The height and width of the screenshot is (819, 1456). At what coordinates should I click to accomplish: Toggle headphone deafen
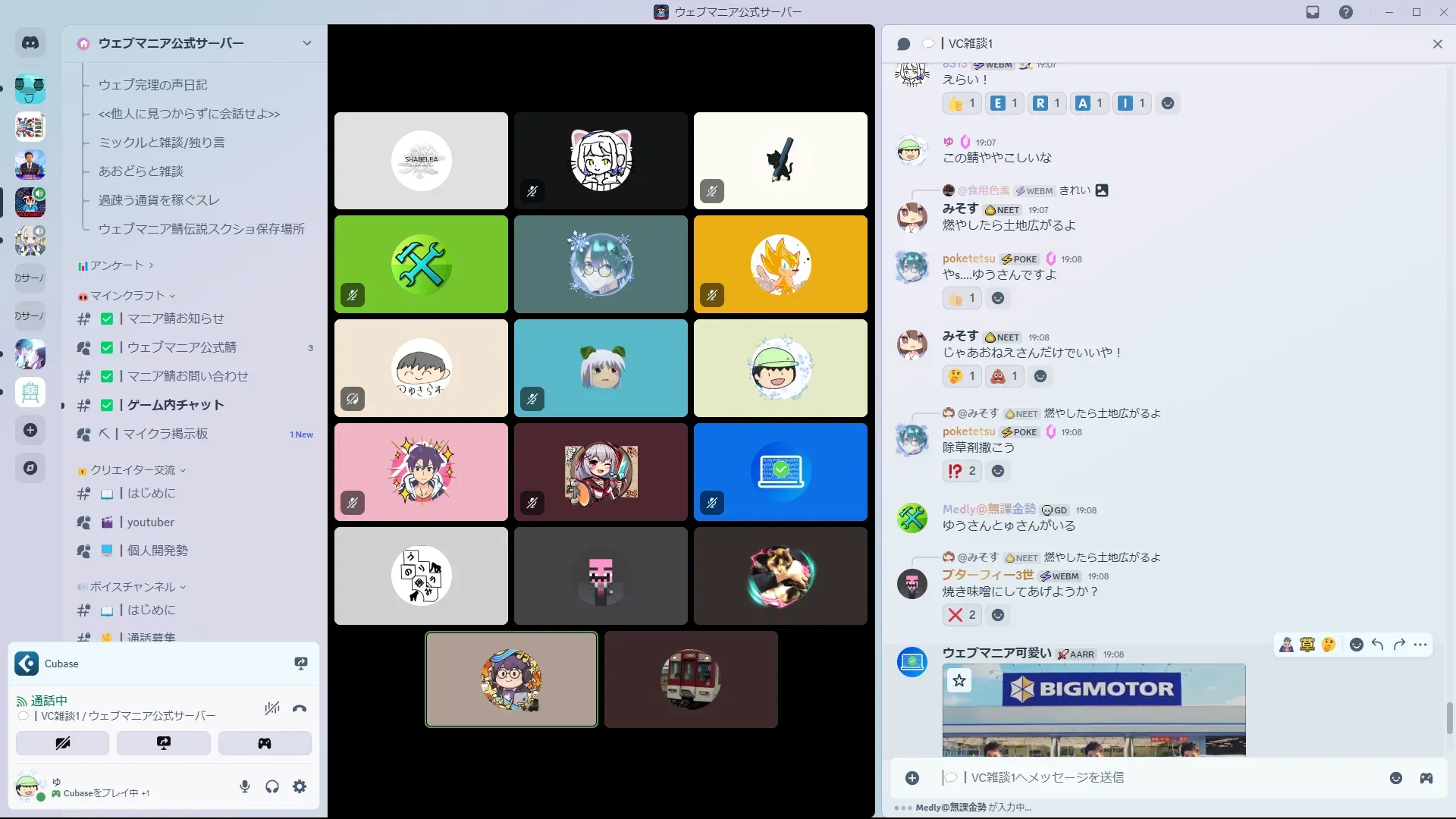pyautogui.click(x=272, y=786)
